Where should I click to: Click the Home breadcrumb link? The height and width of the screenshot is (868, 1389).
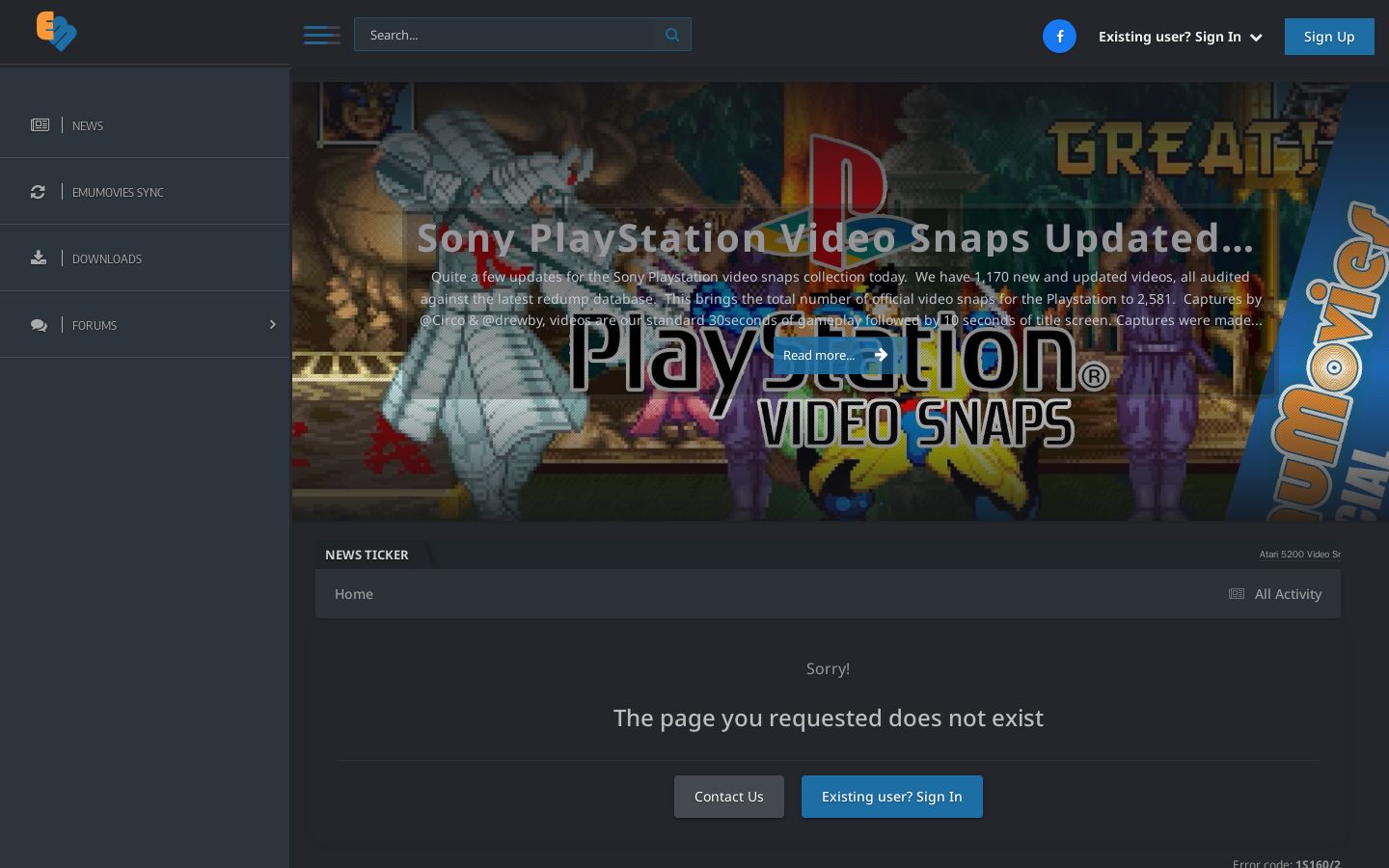click(x=354, y=594)
